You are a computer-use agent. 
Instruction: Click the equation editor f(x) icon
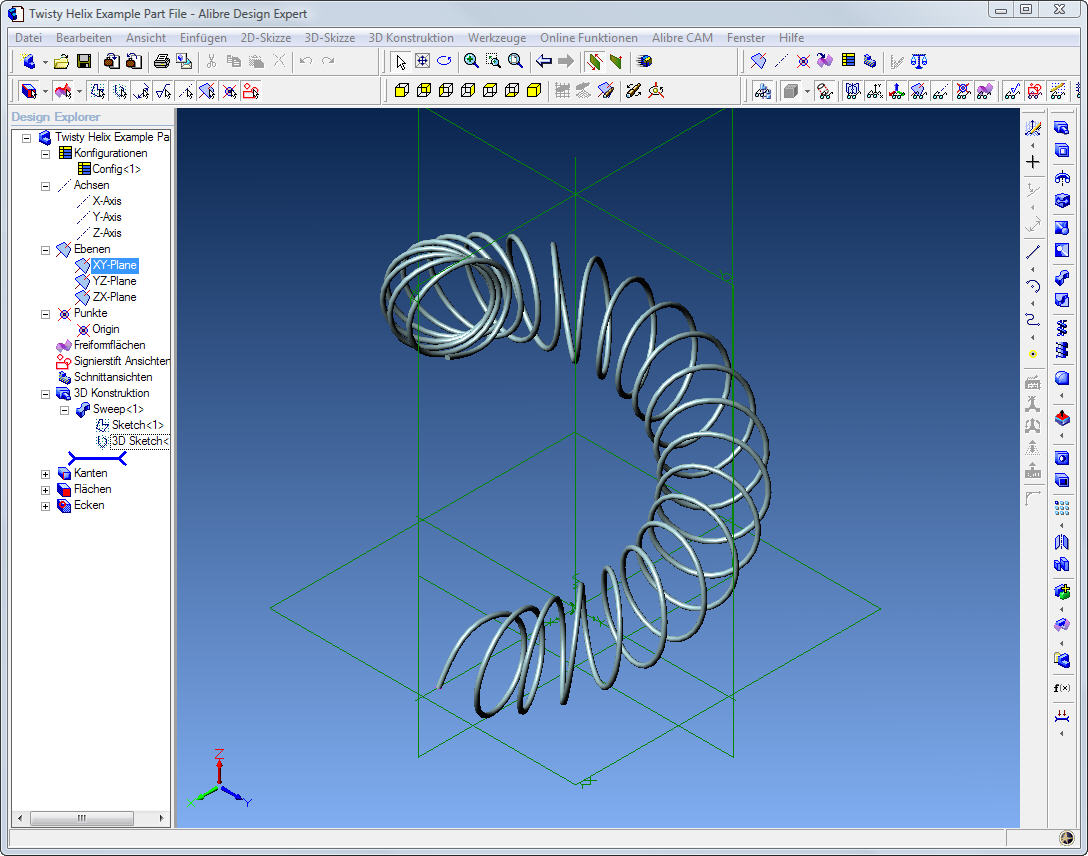pos(1062,688)
